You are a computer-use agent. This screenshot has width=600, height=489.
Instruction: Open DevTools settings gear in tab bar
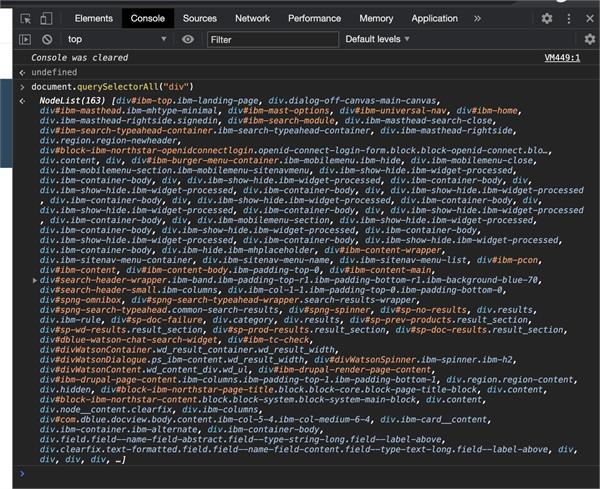point(547,18)
